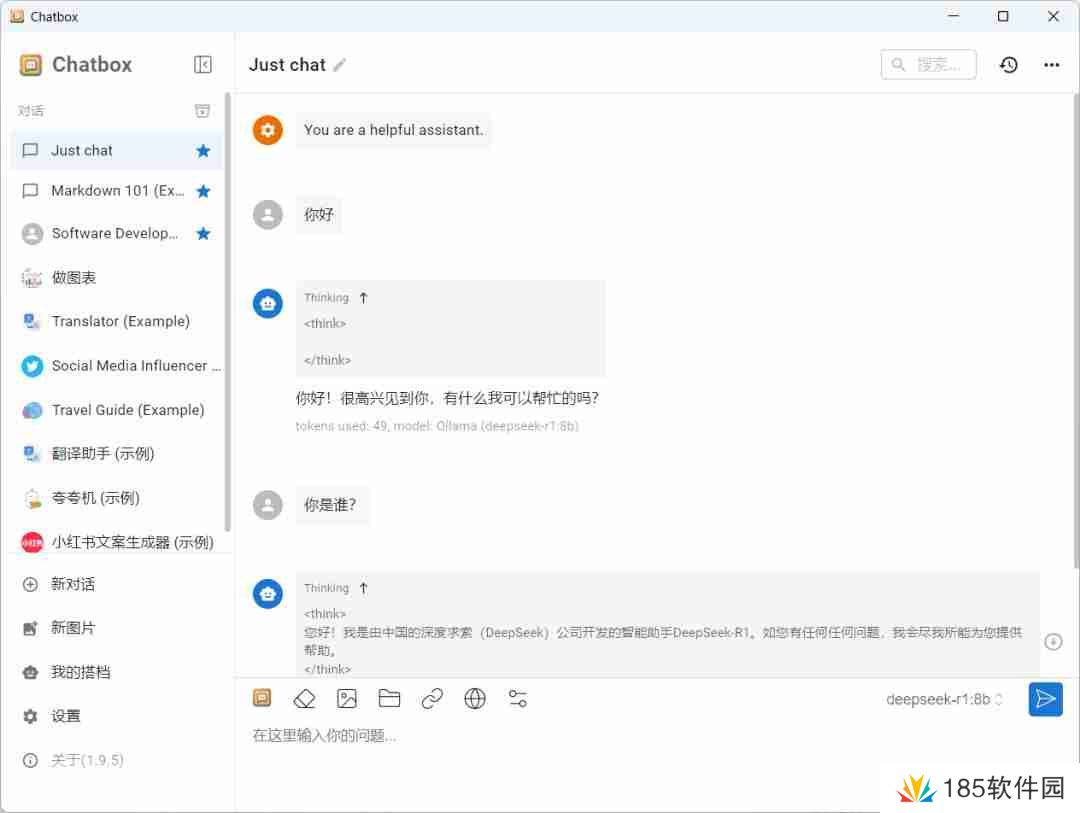Collapse the sidebar using the panel icon

[x=202, y=64]
